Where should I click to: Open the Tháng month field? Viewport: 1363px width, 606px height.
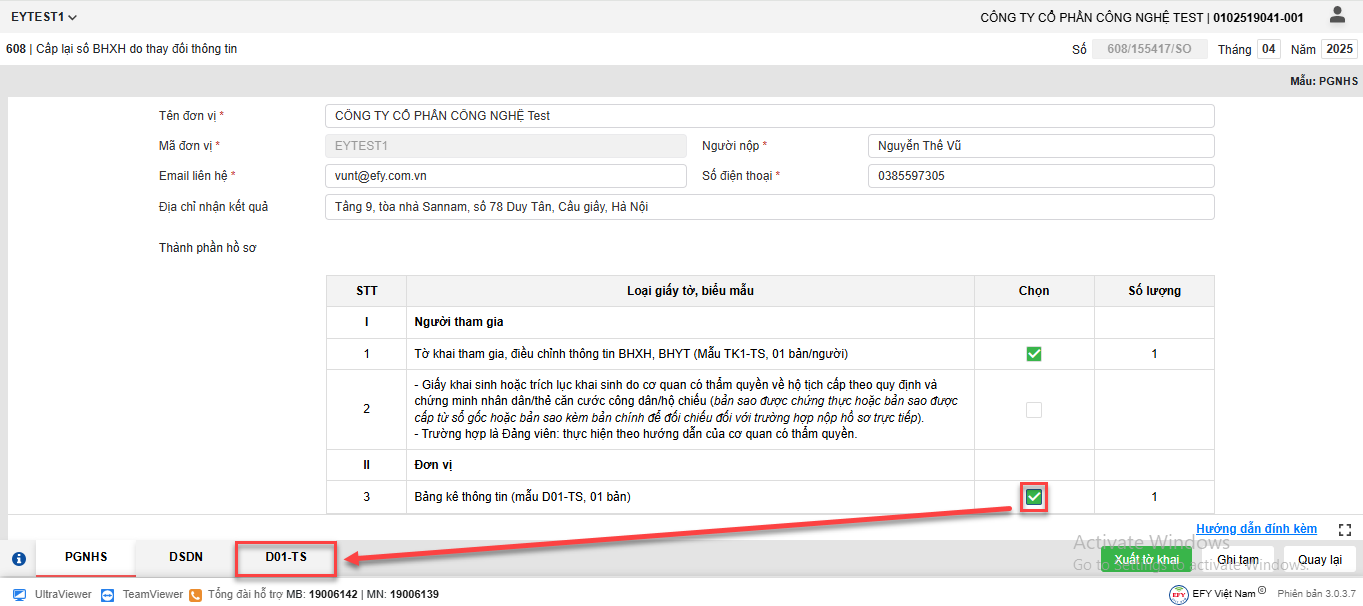tap(1268, 49)
